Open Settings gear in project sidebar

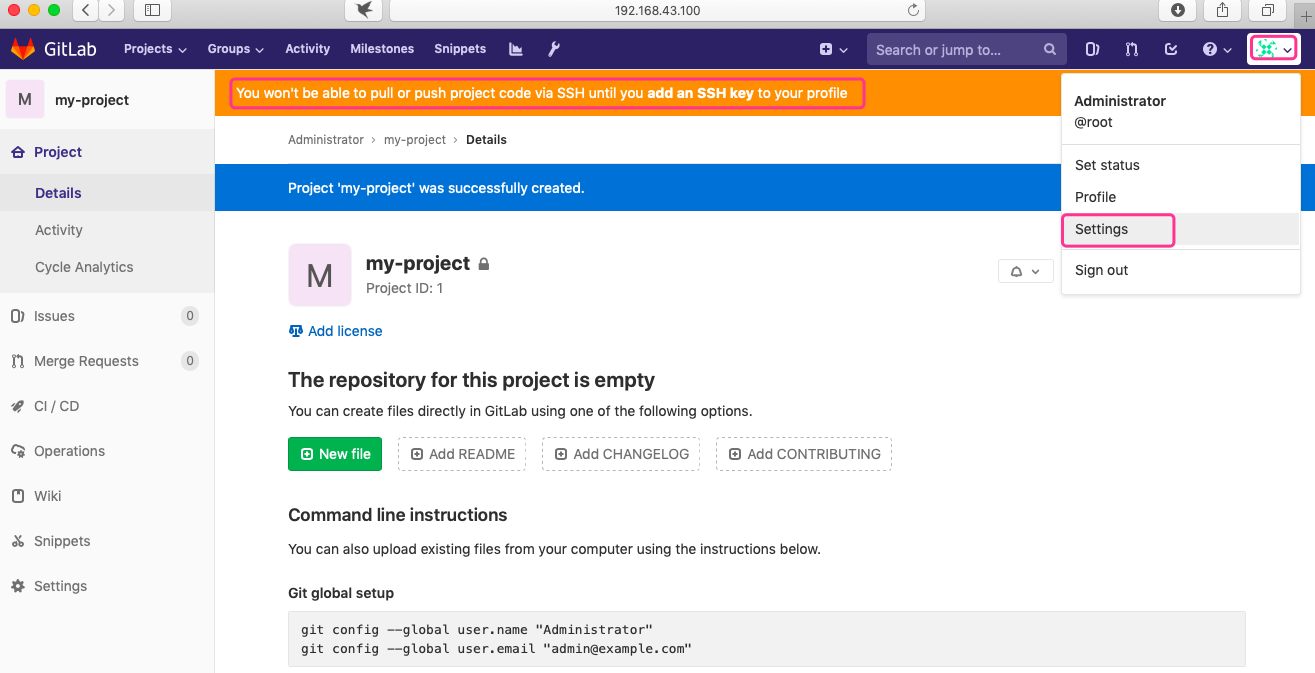(x=107, y=586)
